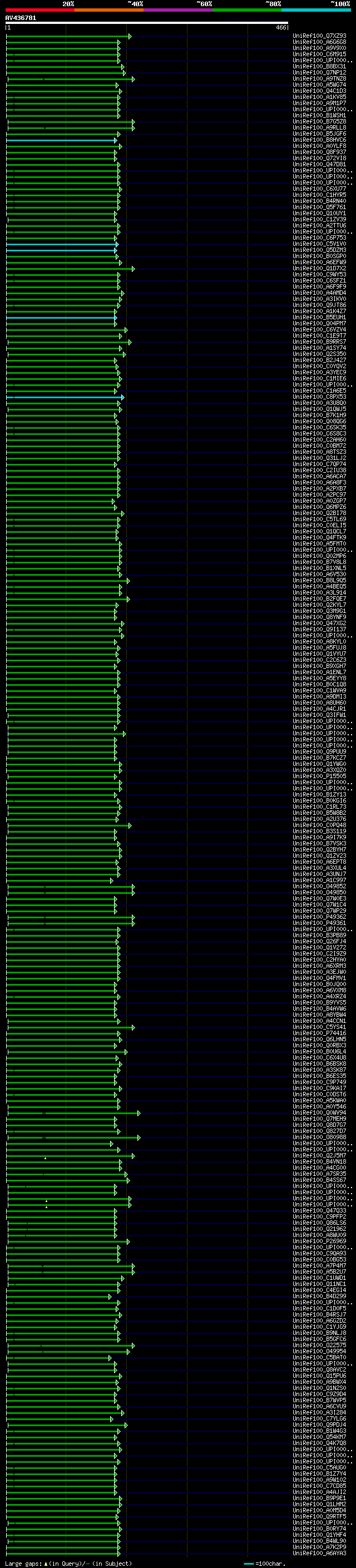This screenshot has height=1568, width=356.
Task: Open hit UniRef100_B9YVS5
Action: (319, 1002)
